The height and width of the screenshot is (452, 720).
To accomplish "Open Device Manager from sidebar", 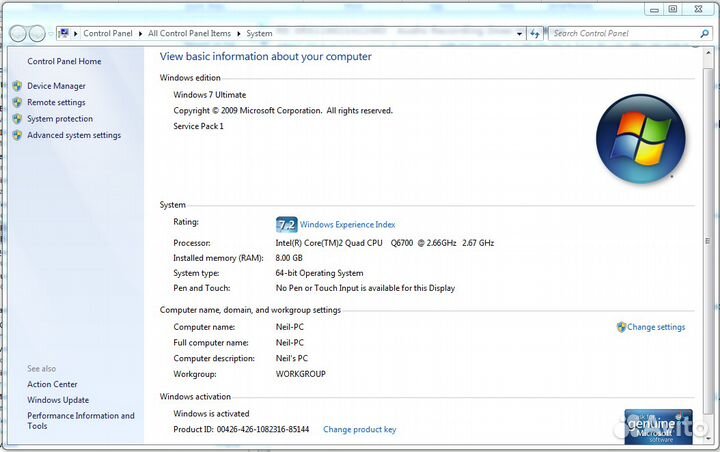I will pyautogui.click(x=56, y=86).
